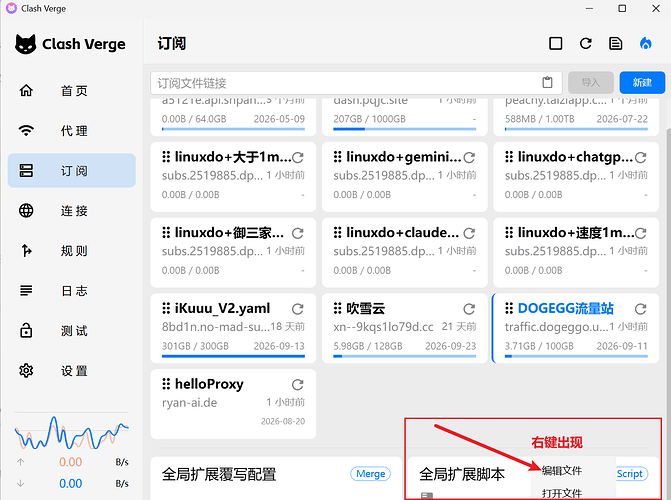Refresh the iKuuu_V2.yaml subscription

[297, 309]
